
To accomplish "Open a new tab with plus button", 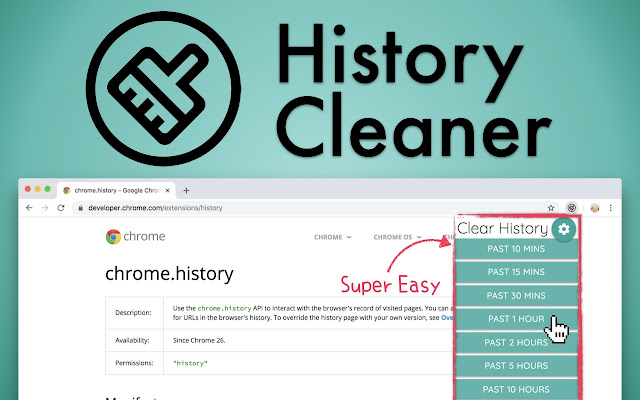I will pyautogui.click(x=186, y=191).
